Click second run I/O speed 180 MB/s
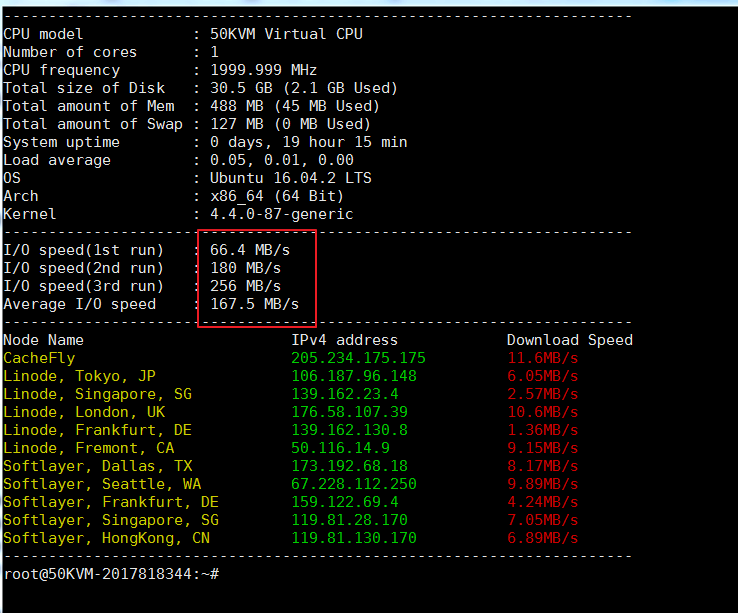The width and height of the screenshot is (738, 613). 245,268
